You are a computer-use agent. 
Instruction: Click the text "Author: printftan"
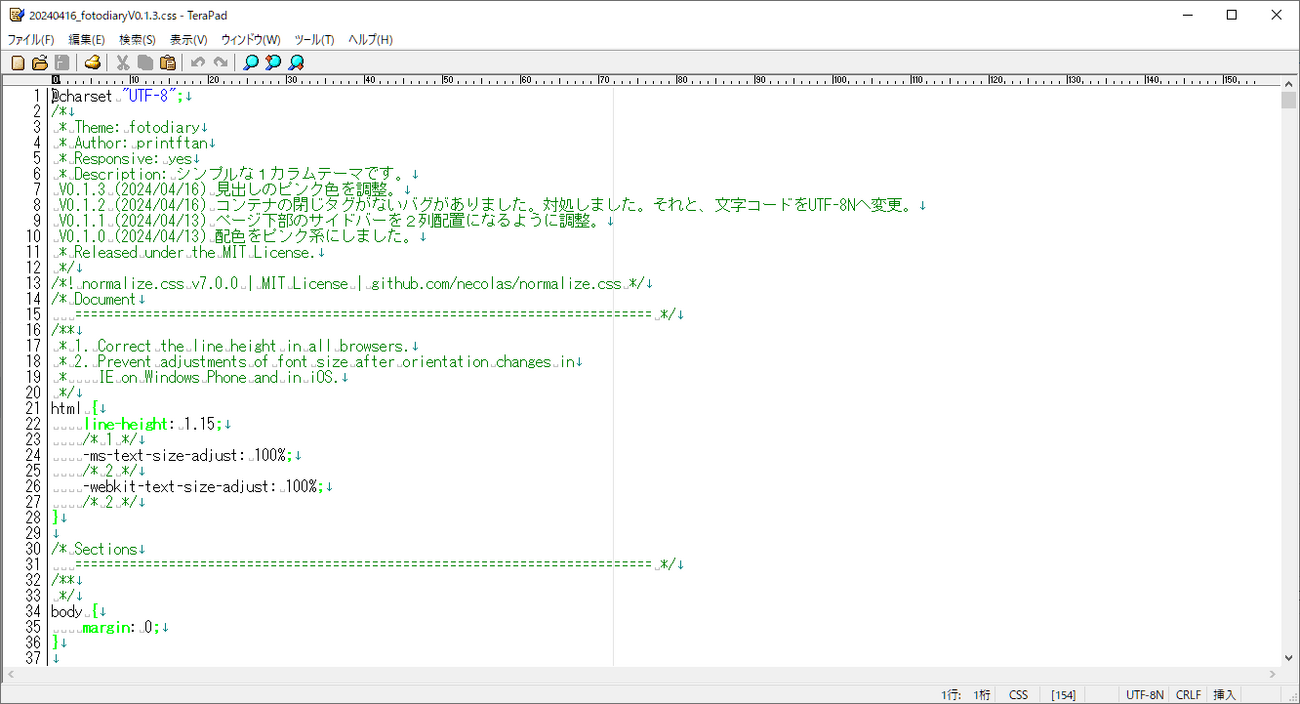pyautogui.click(x=141, y=143)
